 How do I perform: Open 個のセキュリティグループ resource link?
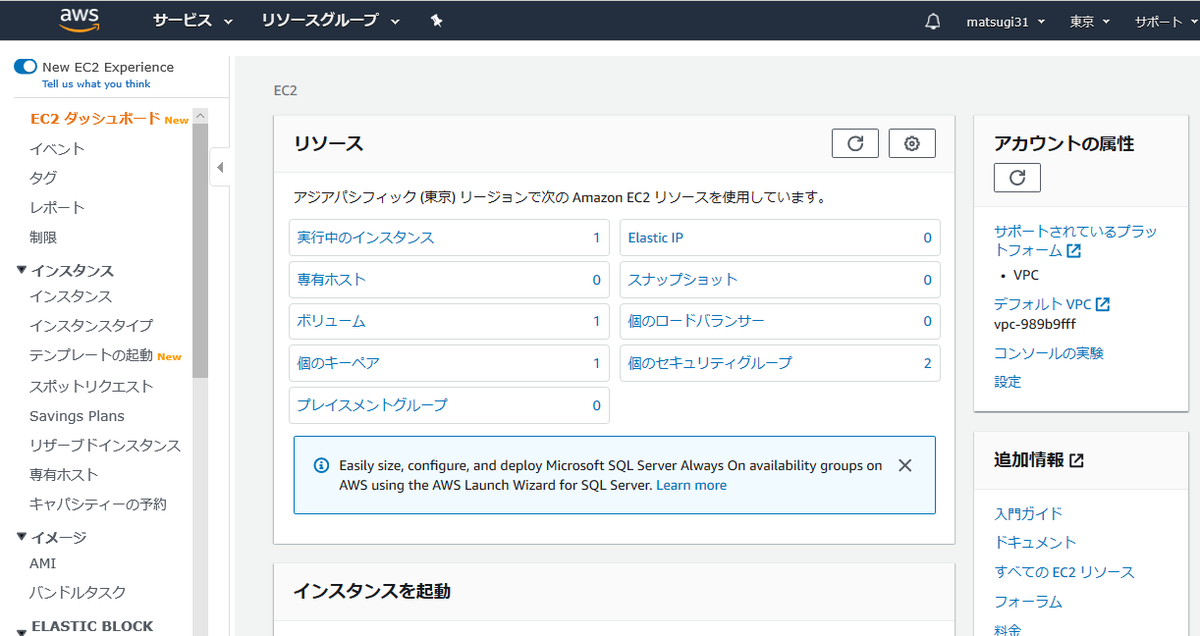pos(710,363)
